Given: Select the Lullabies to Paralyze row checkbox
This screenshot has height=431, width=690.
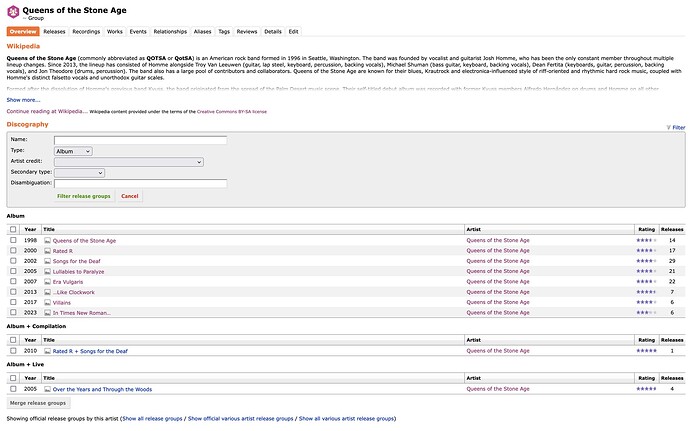Looking at the screenshot, I should pyautogui.click(x=13, y=271).
